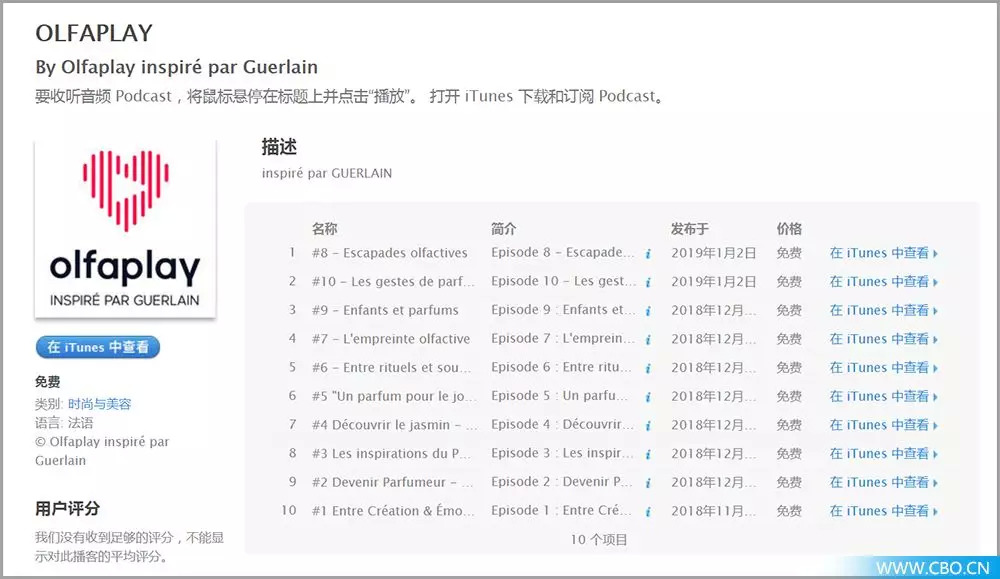
Task: Select title #8 – Escapades olfactives
Action: (x=390, y=253)
